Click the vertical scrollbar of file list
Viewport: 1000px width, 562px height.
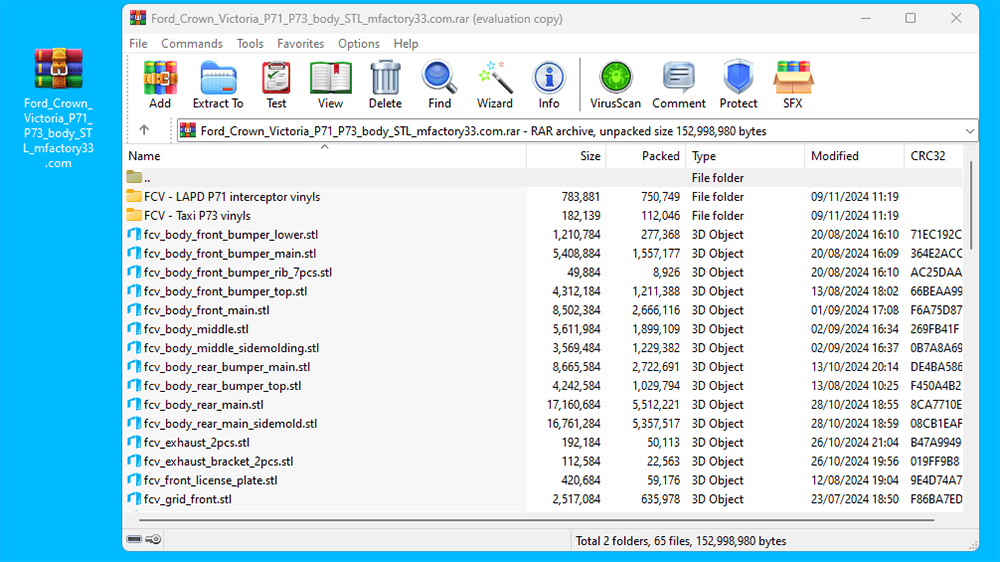point(971,206)
